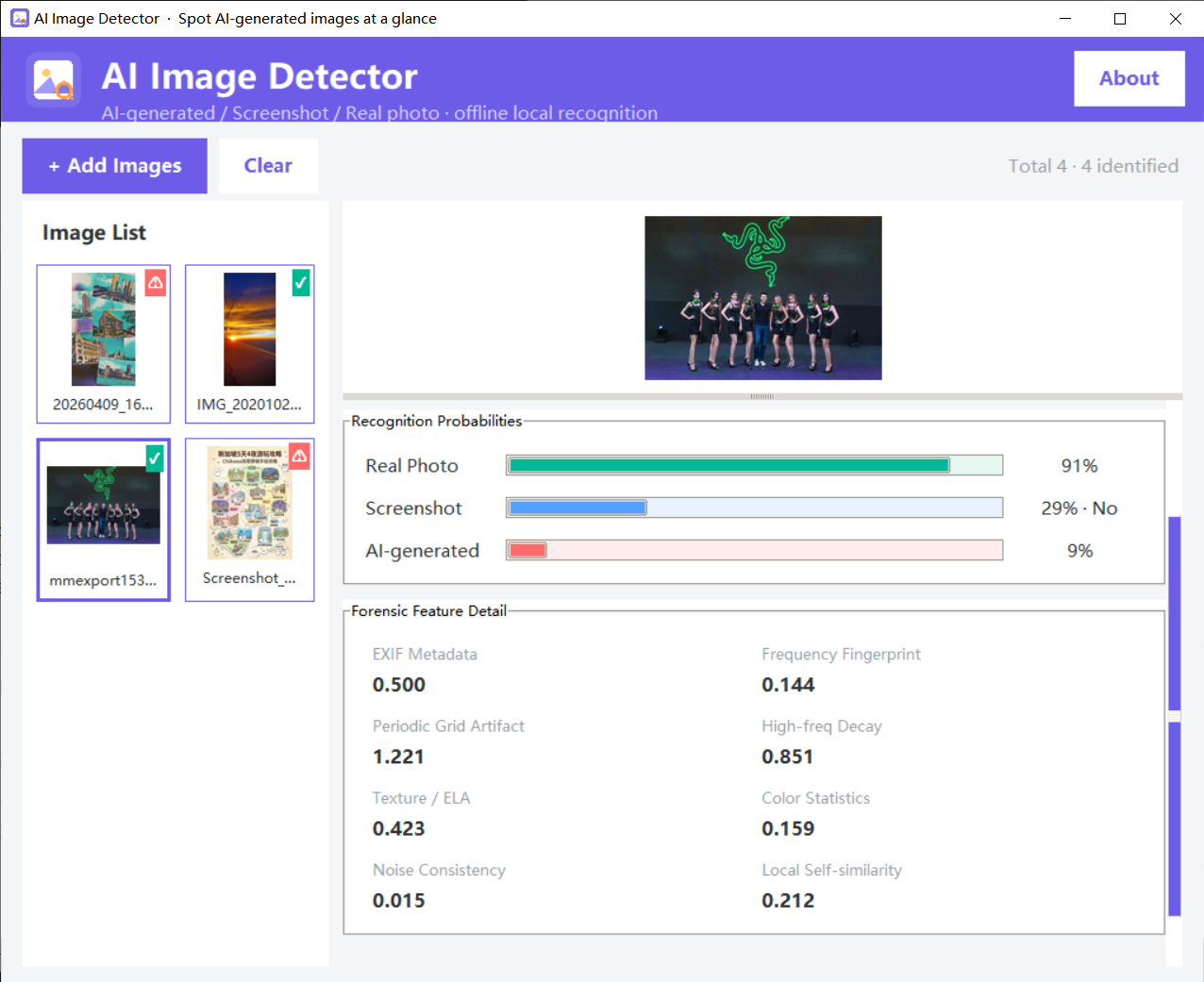
Task: Click the 'Real Photo' label
Action: click(x=412, y=466)
